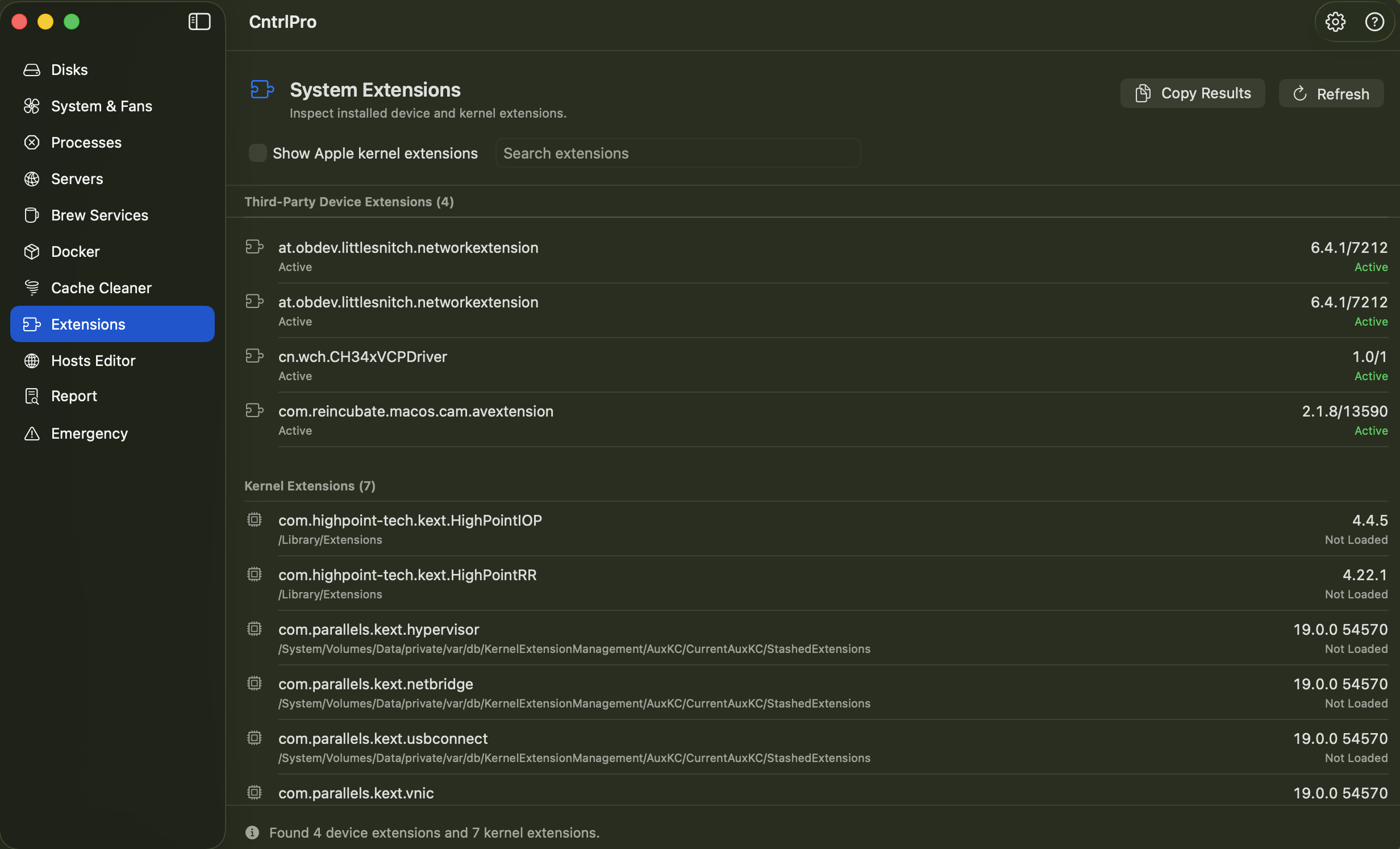Open help via the question mark icon
1400x849 pixels.
click(1374, 22)
